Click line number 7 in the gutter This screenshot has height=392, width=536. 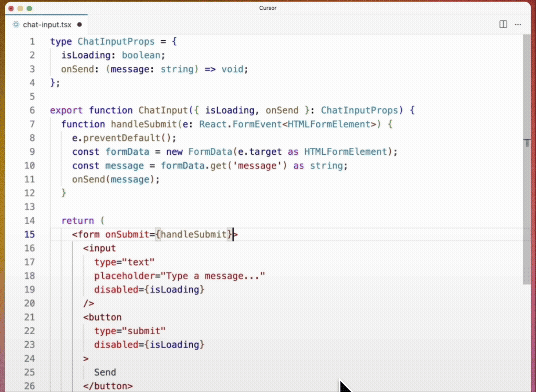click(x=32, y=124)
